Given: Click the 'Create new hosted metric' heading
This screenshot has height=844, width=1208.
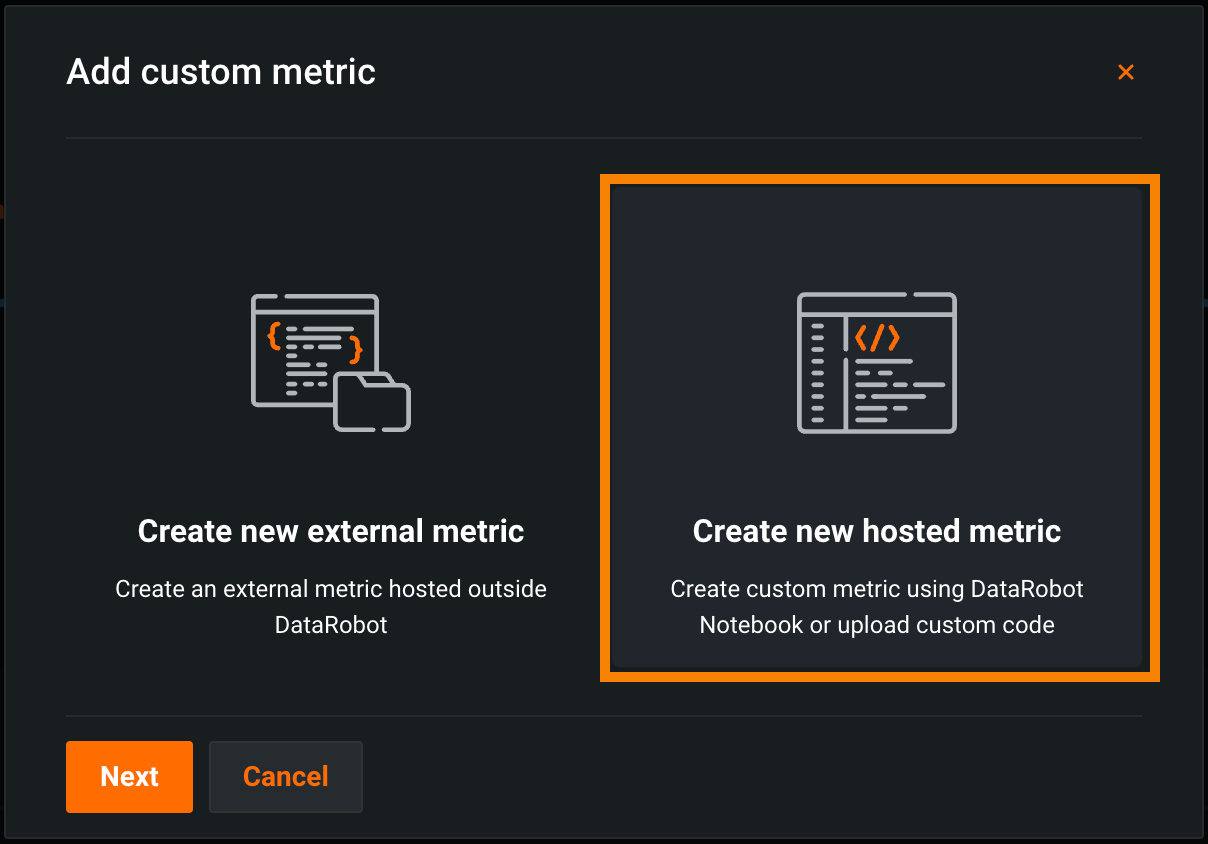Looking at the screenshot, I should 876,531.
